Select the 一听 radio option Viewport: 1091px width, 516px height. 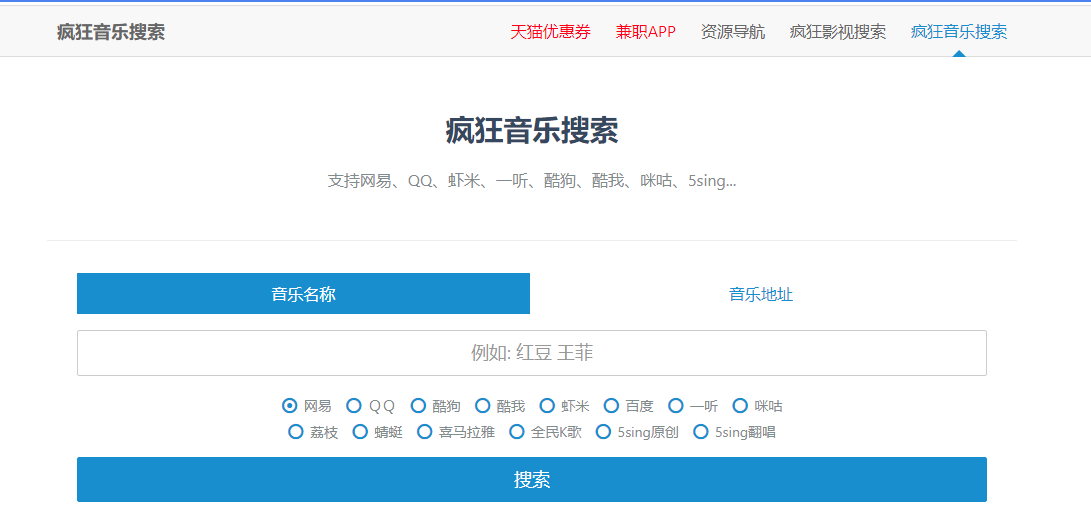(x=676, y=406)
